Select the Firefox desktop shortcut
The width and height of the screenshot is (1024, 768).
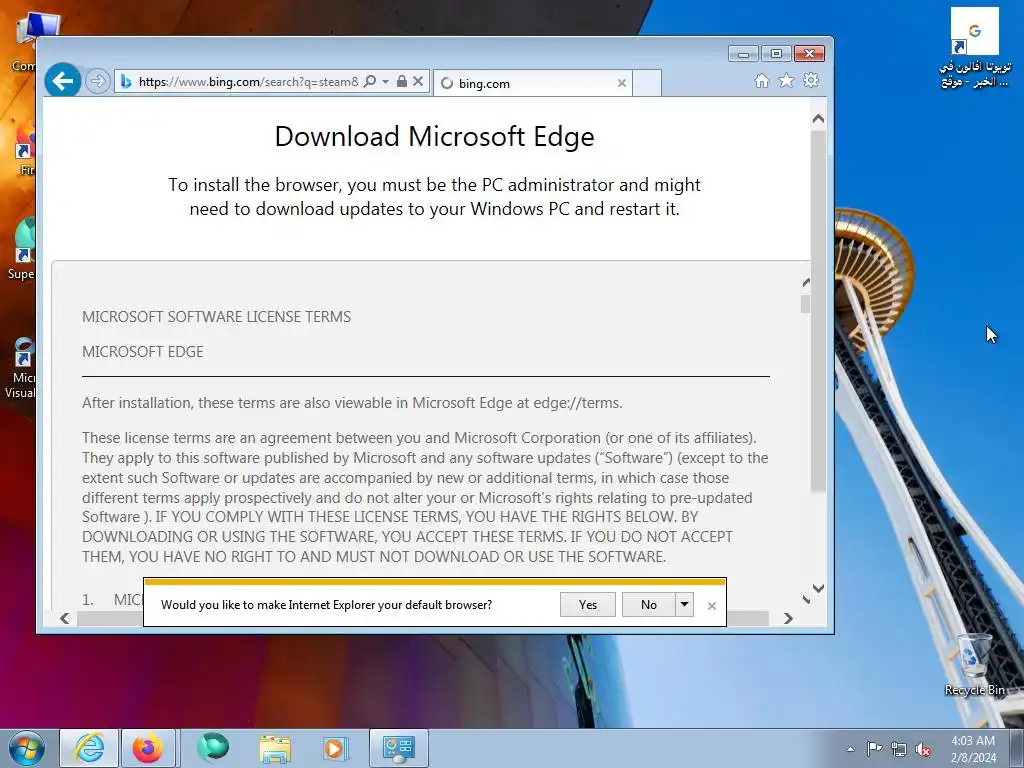[x=25, y=148]
